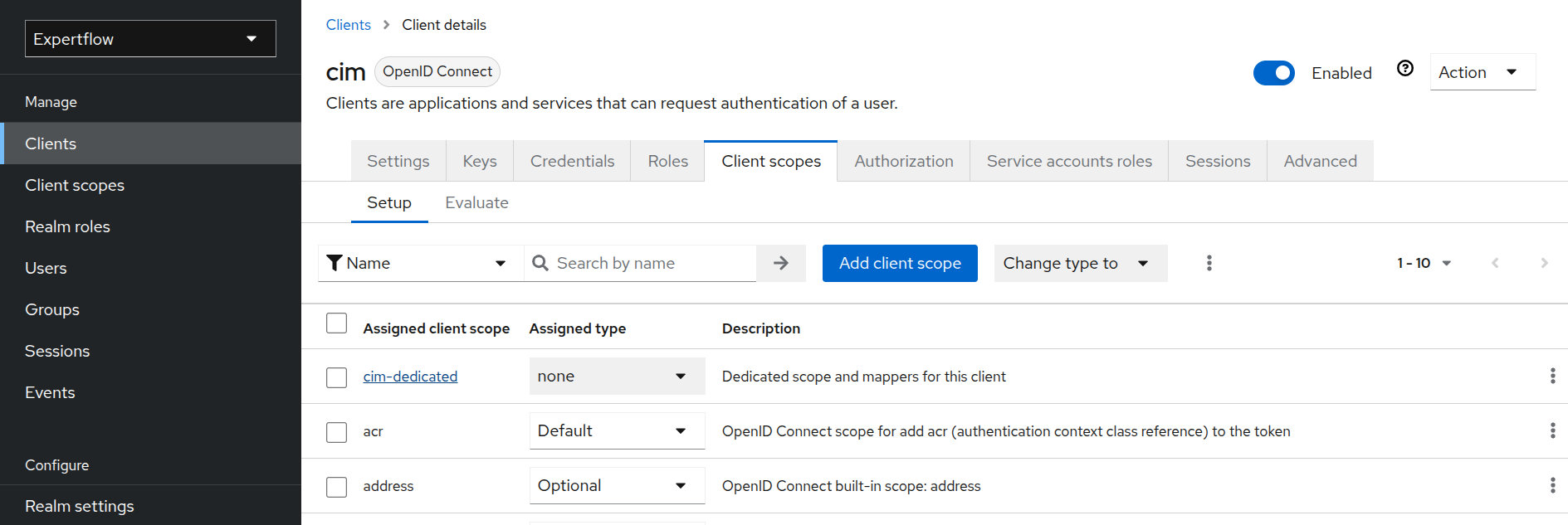Go to next page of results
Image resolution: width=1568 pixels, height=525 pixels.
pyautogui.click(x=1544, y=263)
